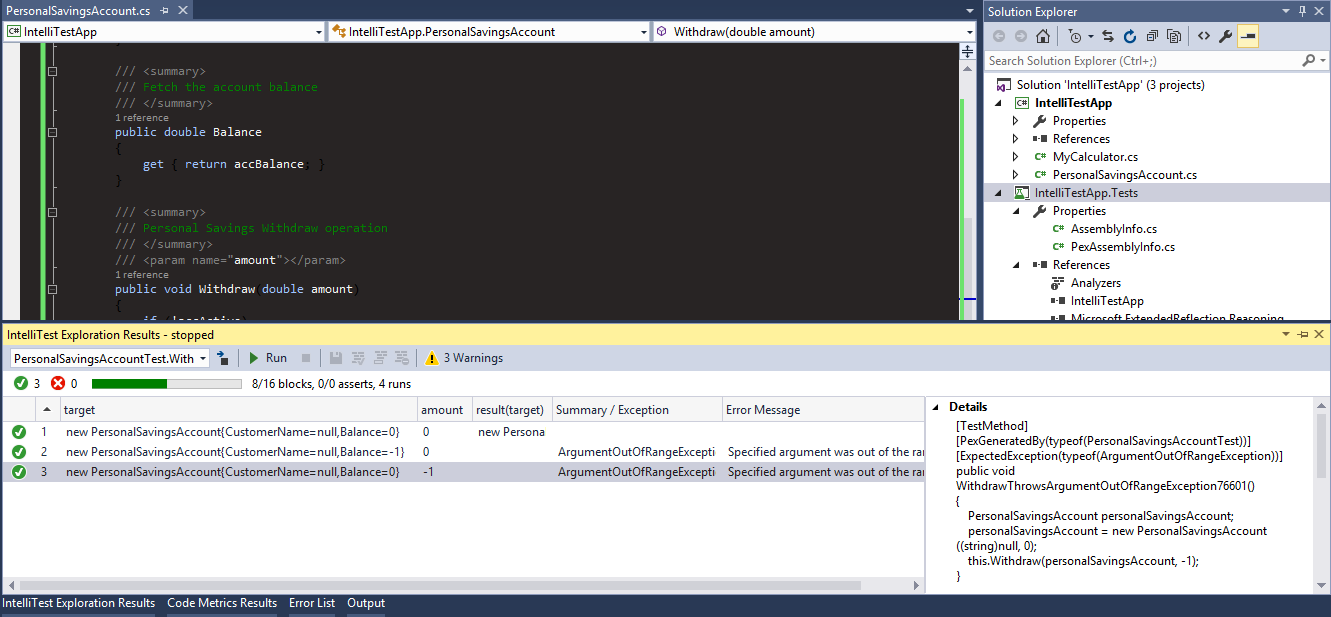This screenshot has width=1331, height=617.
Task: Collapse the IntelliTestApp project node
Action: click(x=998, y=103)
